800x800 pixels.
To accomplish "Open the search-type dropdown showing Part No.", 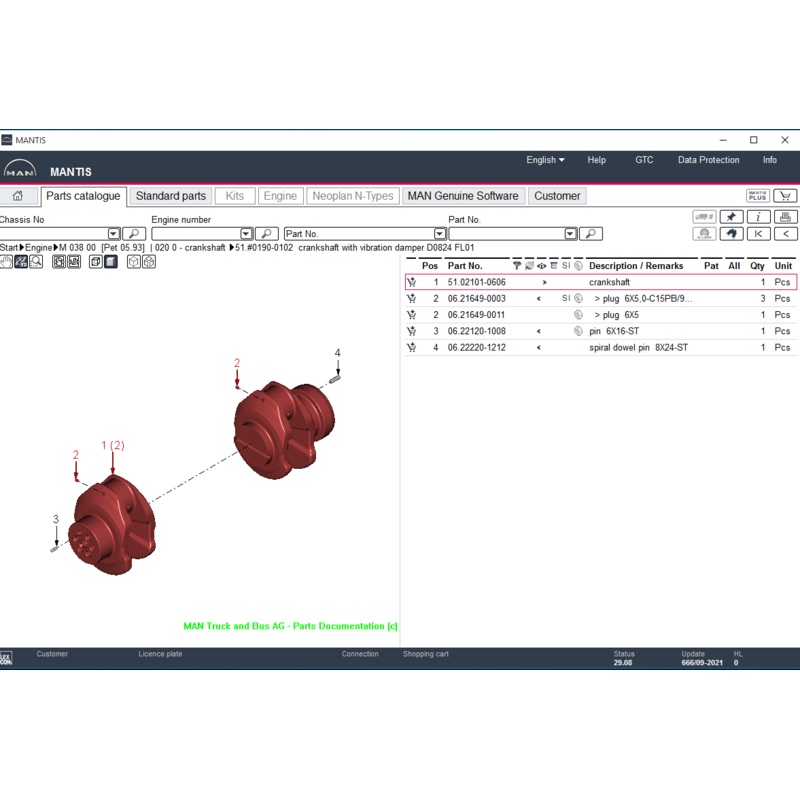I will (440, 234).
